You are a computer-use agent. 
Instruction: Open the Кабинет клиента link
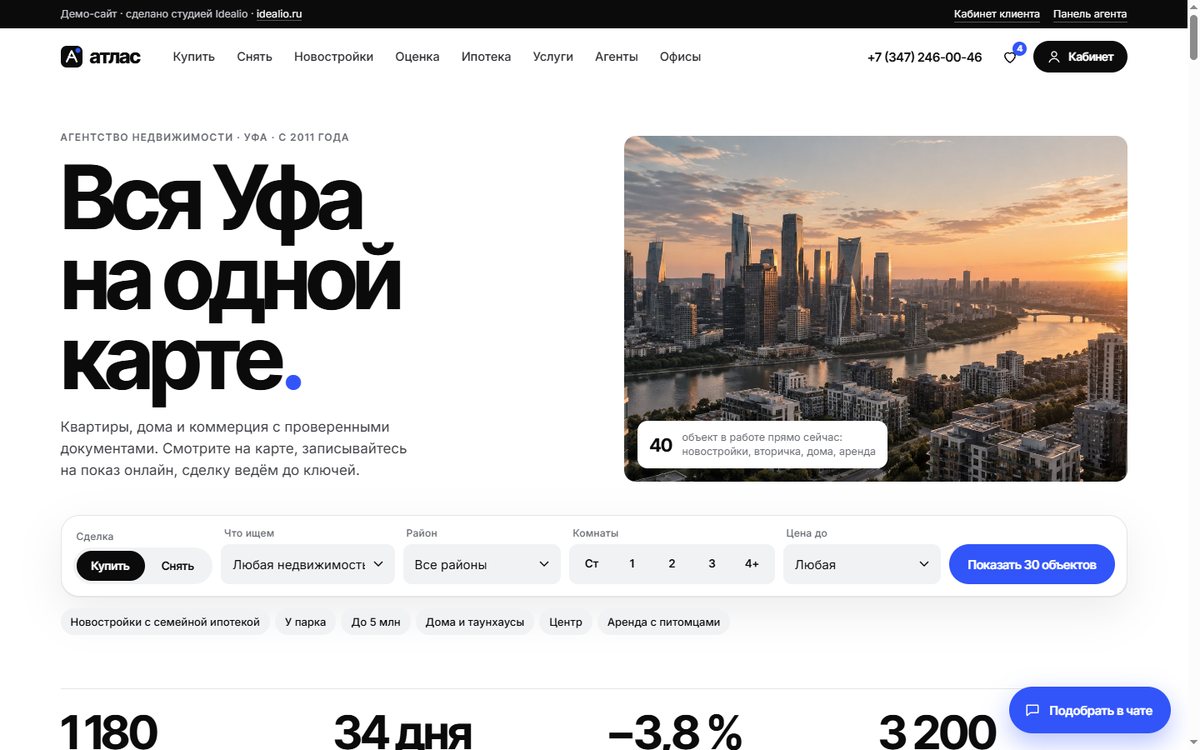tap(997, 14)
